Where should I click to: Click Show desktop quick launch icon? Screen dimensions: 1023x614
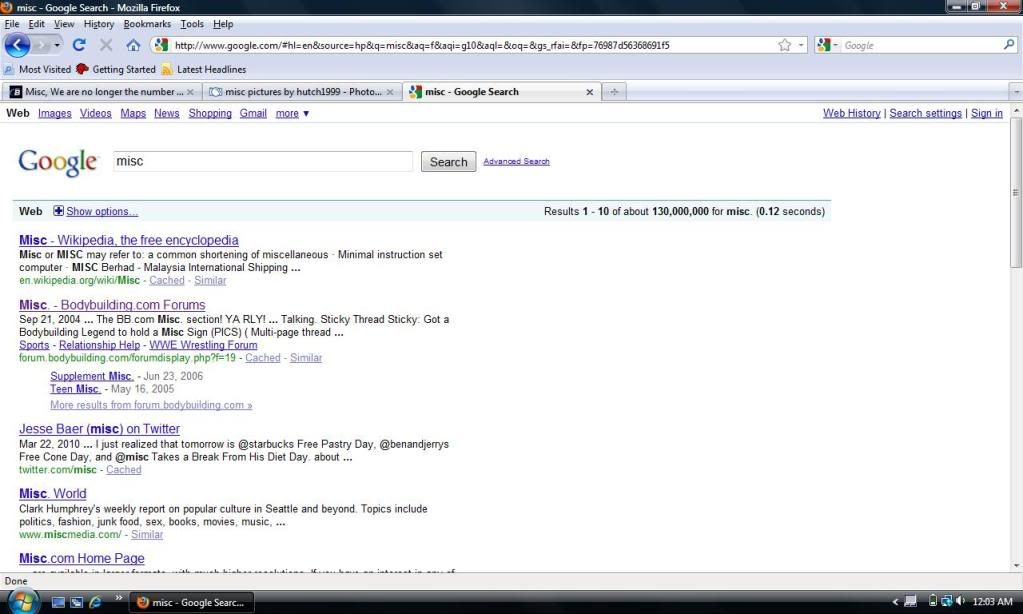(58, 602)
